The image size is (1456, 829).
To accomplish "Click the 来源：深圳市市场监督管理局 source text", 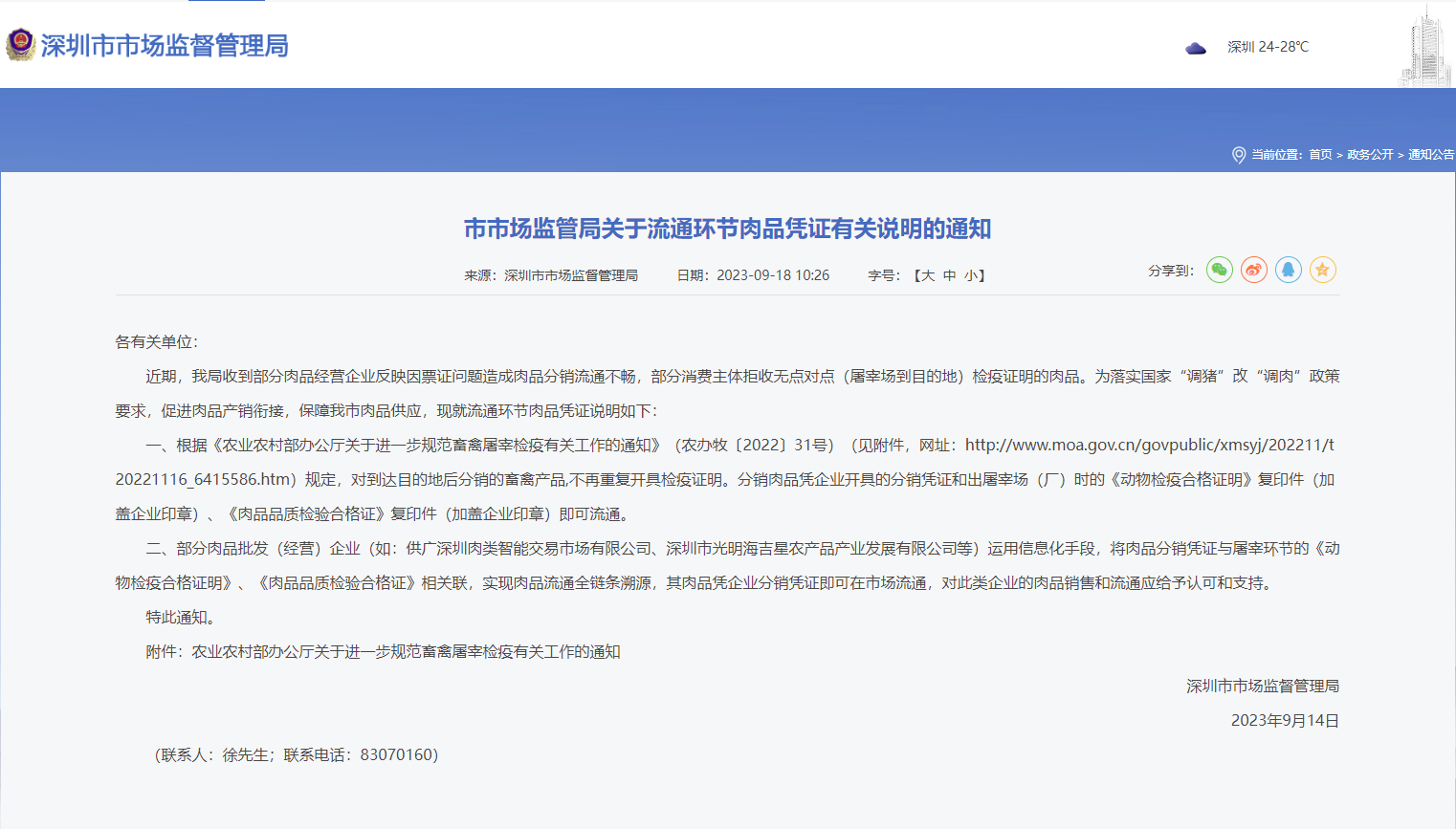I will pos(551,275).
